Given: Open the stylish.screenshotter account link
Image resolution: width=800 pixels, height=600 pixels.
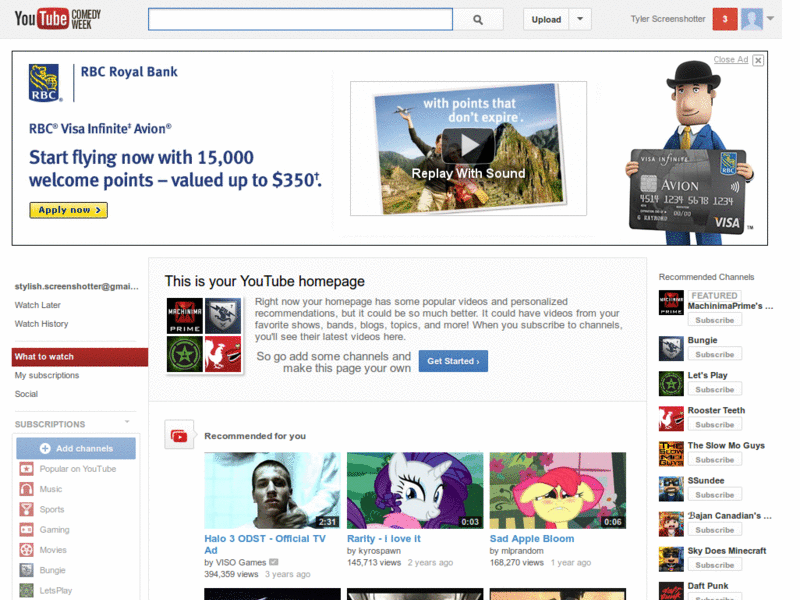Looking at the screenshot, I should click(77, 286).
